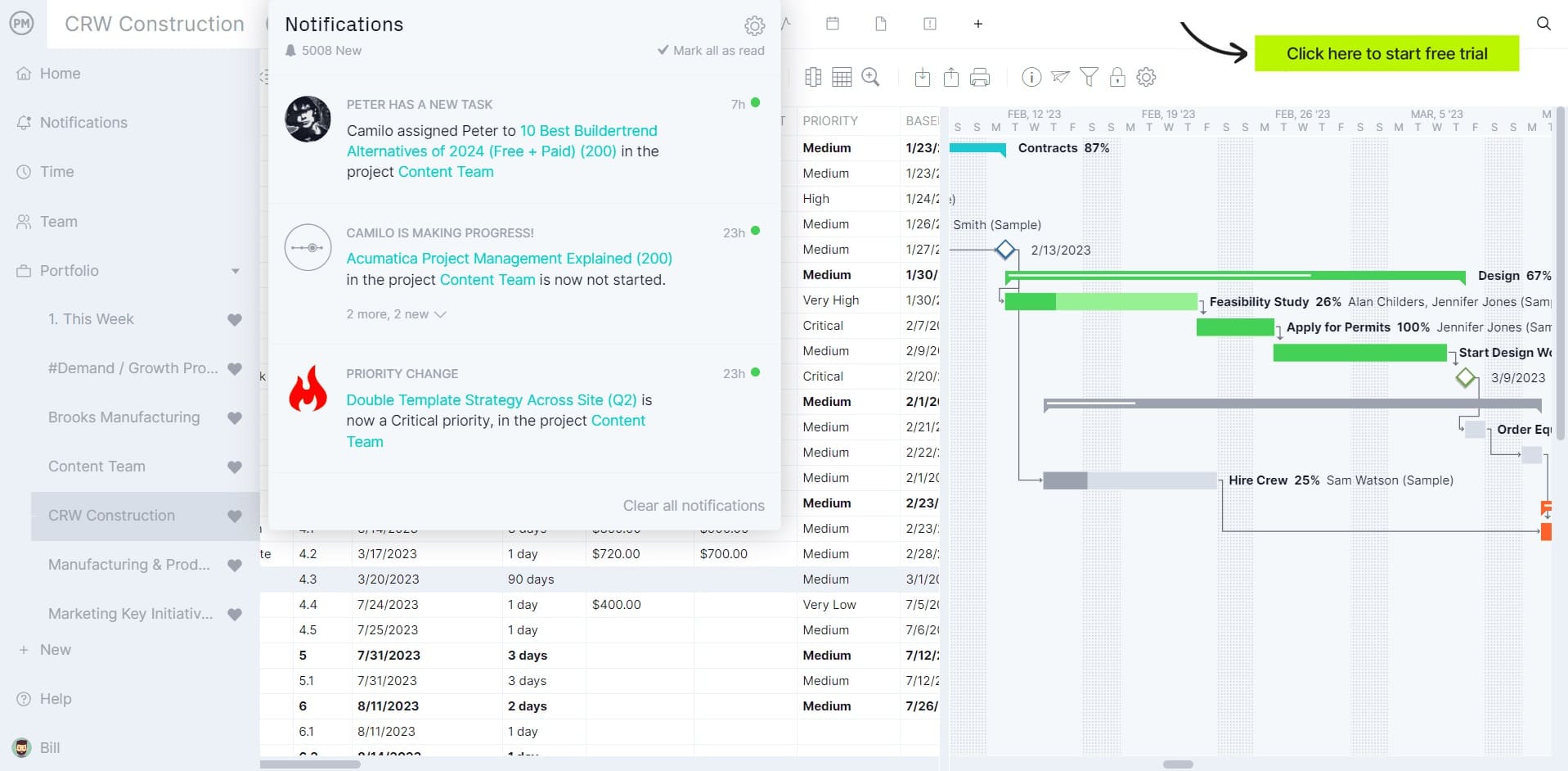This screenshot has width=1568, height=771.
Task: Open 'Double Template Strategy Across Site' link
Action: pyautogui.click(x=491, y=400)
